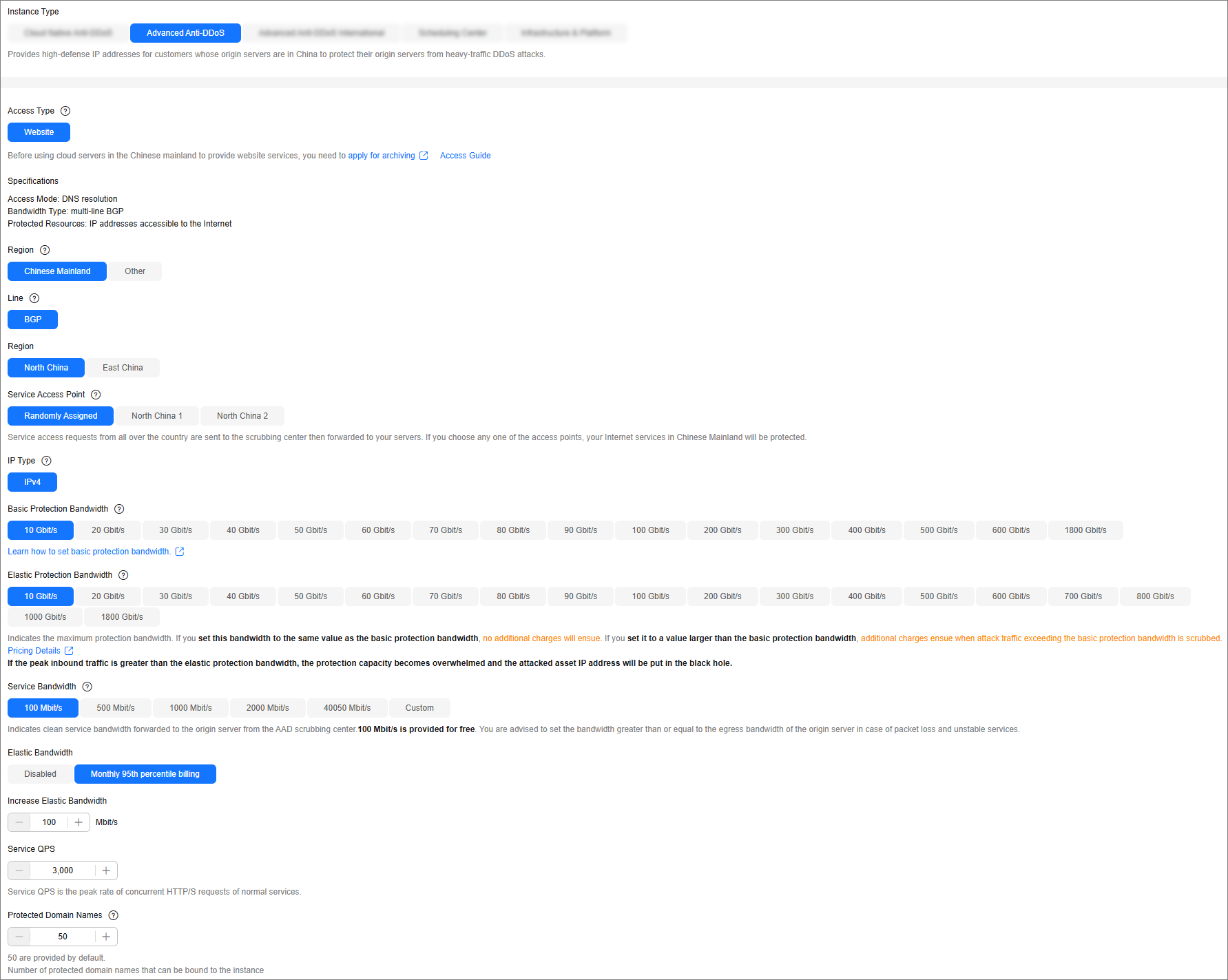1228x980 pixels.
Task: Click the Service QPS value field
Action: pos(63,870)
